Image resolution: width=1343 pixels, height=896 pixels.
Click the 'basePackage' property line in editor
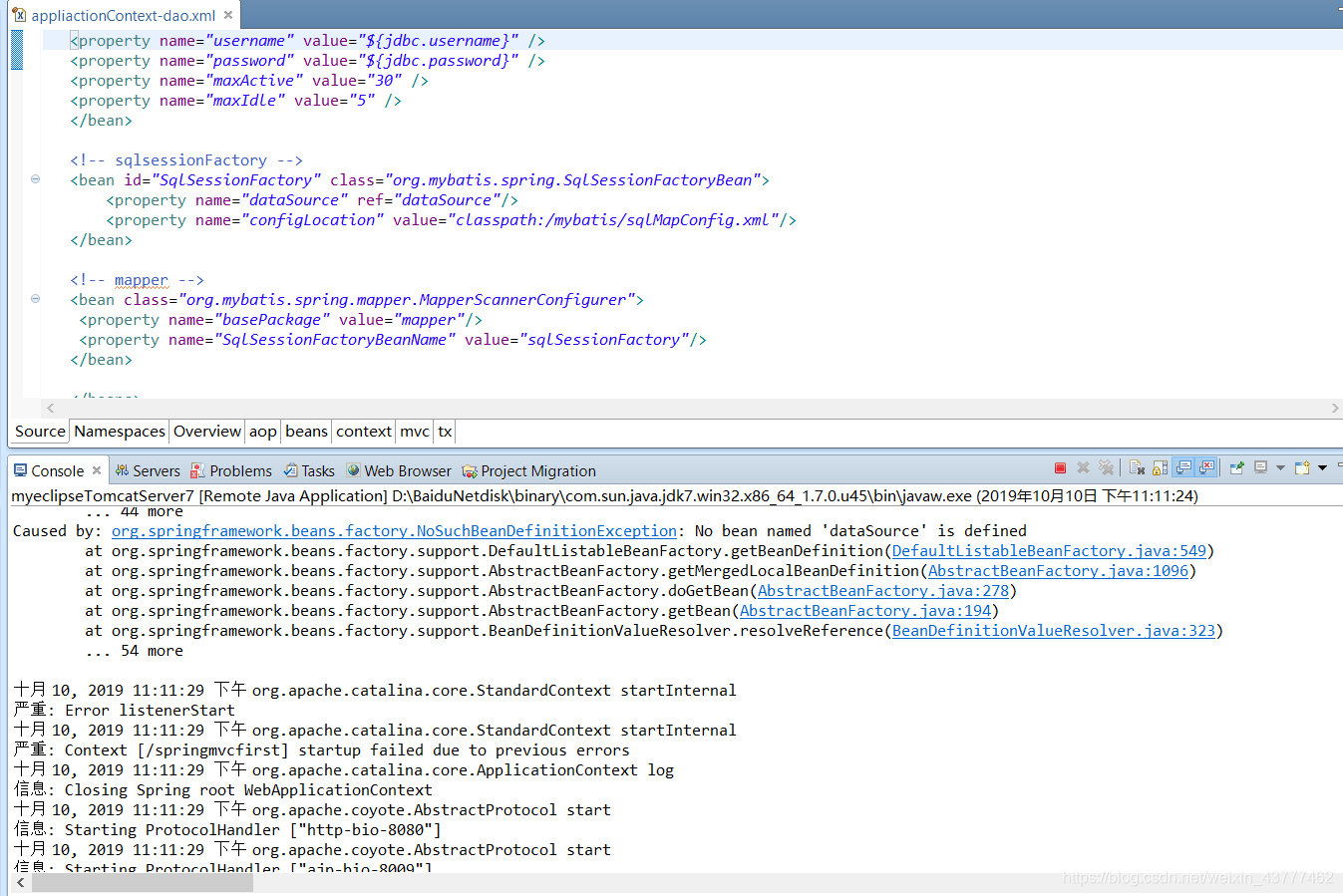pyautogui.click(x=281, y=320)
